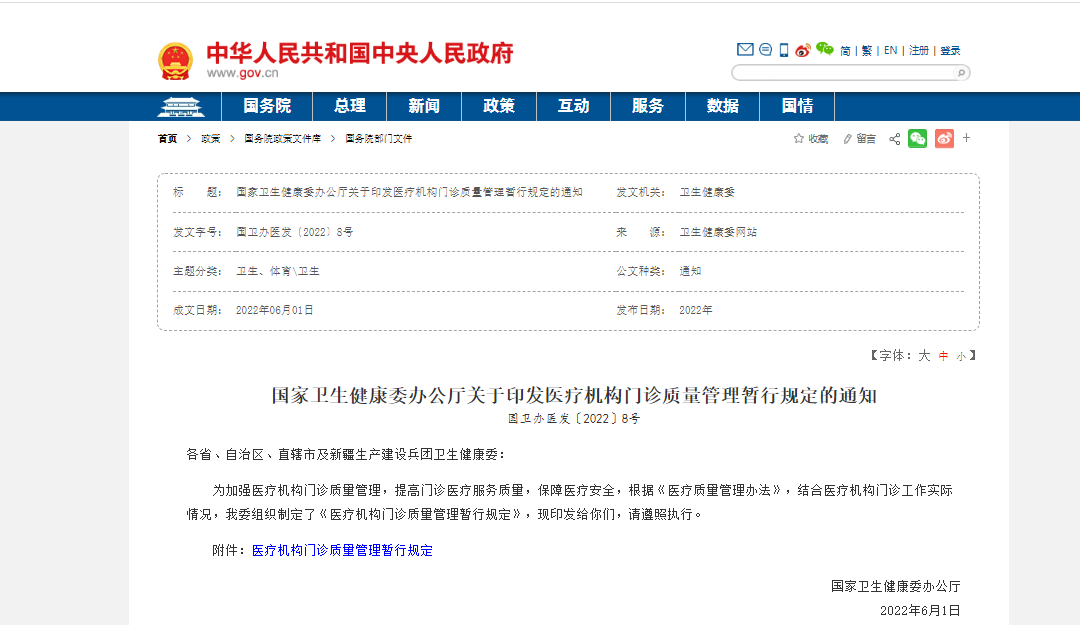This screenshot has width=1080, height=625.
Task: Switch to traditional Chinese 繁
Action: coord(867,50)
